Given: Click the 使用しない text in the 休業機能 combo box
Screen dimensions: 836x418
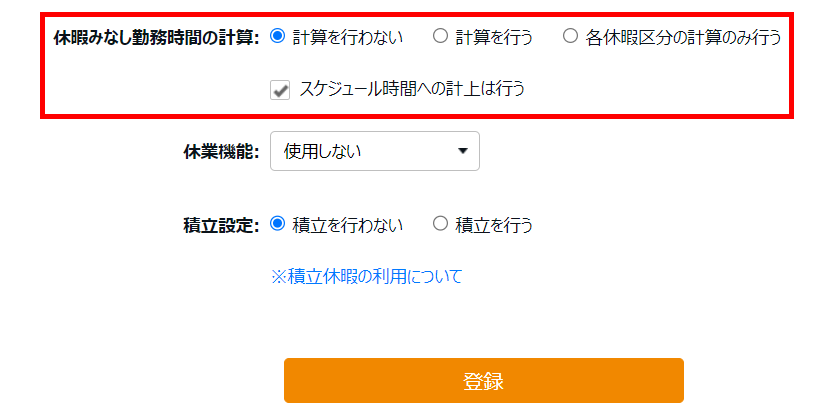Looking at the screenshot, I should [x=322, y=152].
